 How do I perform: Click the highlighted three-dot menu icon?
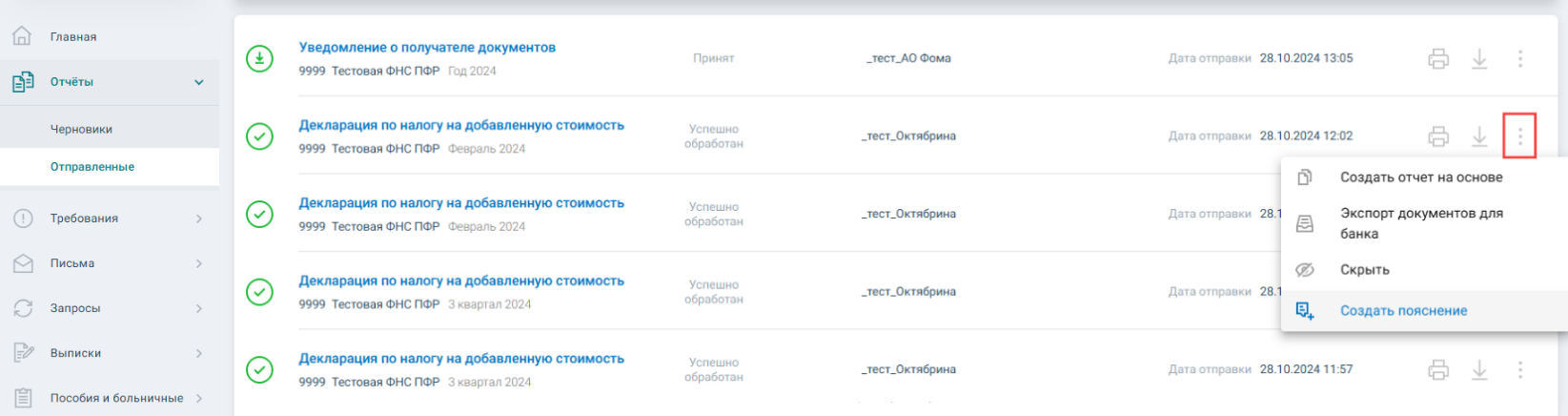1520,136
